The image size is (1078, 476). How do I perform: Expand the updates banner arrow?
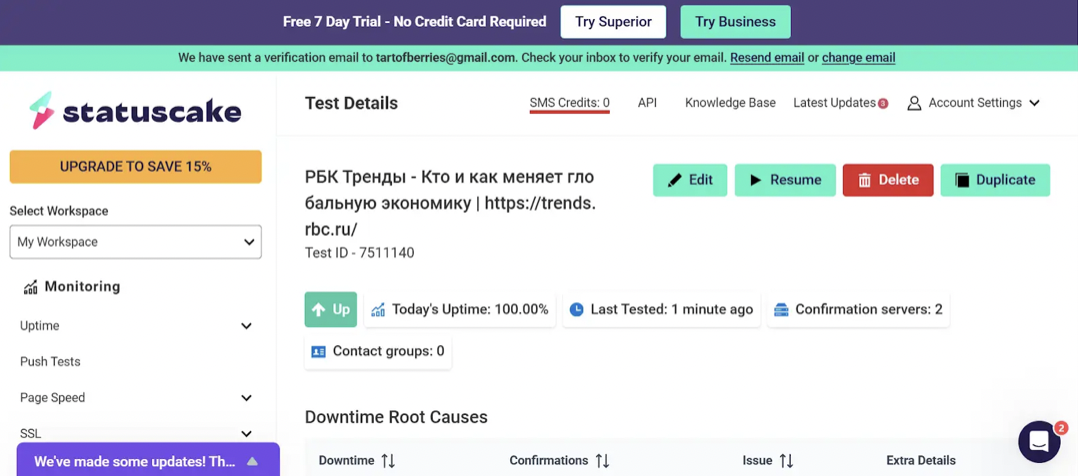(x=252, y=461)
